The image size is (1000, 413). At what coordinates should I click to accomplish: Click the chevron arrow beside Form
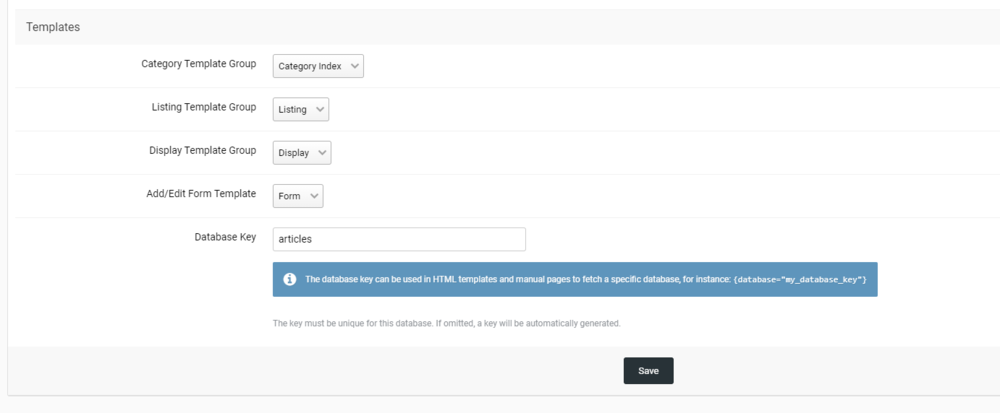coord(315,196)
